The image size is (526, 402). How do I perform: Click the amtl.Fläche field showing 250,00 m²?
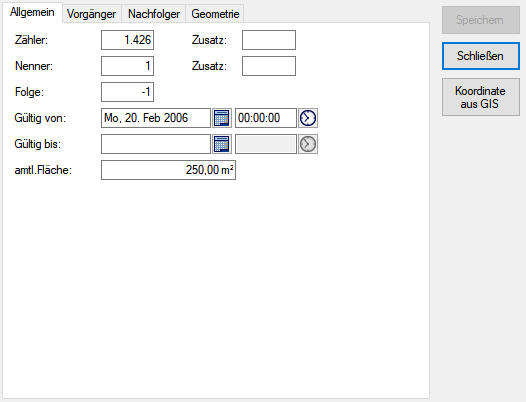(168, 170)
